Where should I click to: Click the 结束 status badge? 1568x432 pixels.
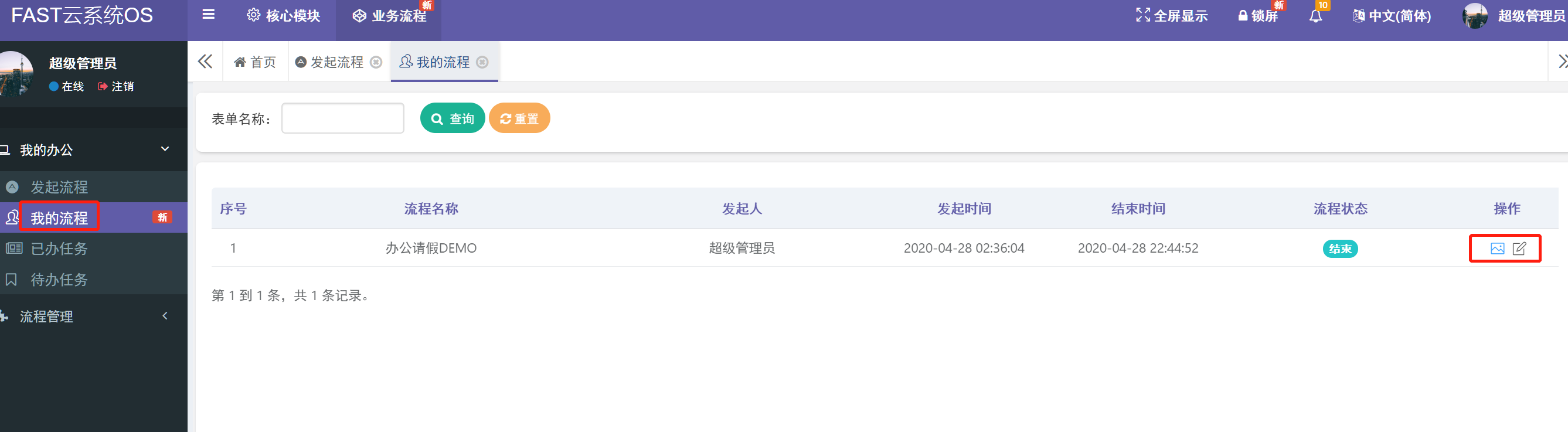pos(1341,249)
